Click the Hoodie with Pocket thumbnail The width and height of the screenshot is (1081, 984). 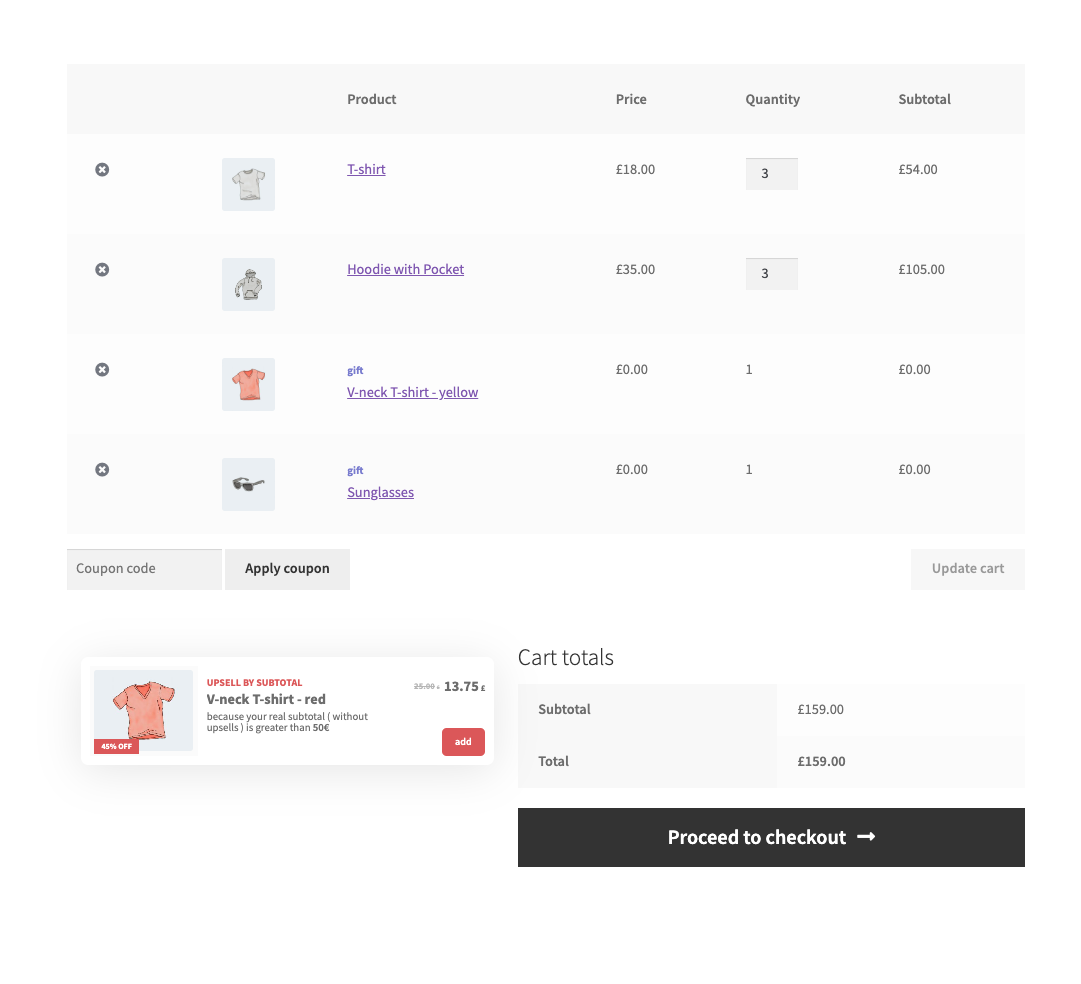(x=248, y=284)
